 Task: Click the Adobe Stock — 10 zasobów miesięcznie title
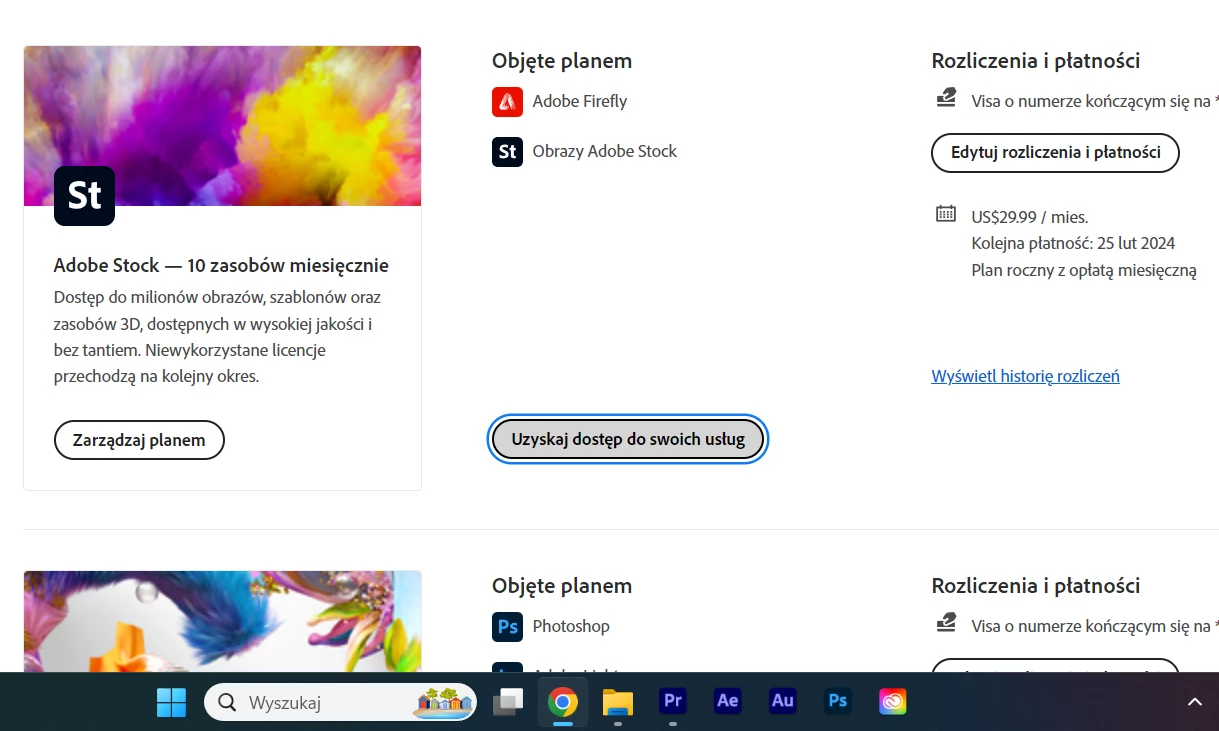pos(221,265)
